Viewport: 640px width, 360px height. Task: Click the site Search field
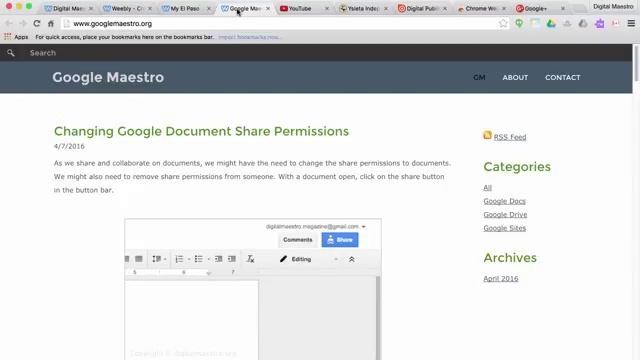coord(43,53)
